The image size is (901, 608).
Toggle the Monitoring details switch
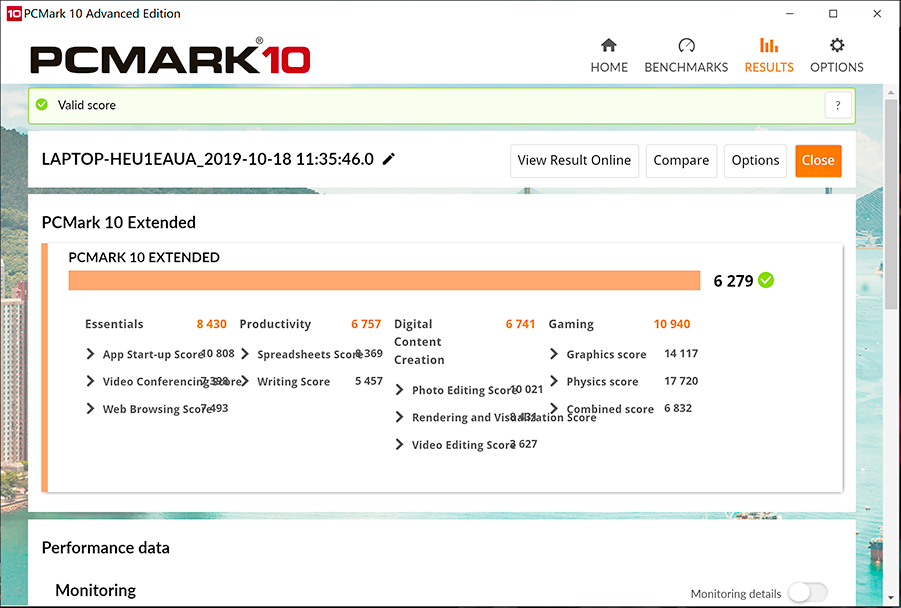click(x=807, y=592)
